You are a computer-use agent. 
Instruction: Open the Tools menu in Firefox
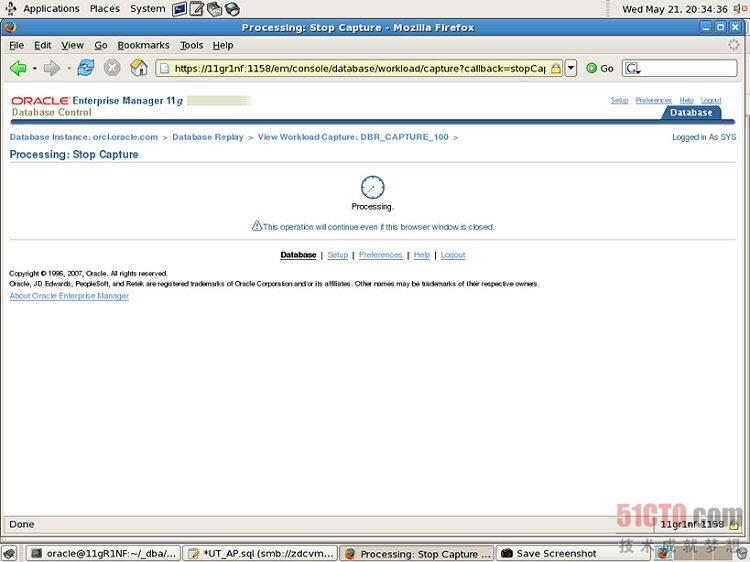(x=191, y=45)
